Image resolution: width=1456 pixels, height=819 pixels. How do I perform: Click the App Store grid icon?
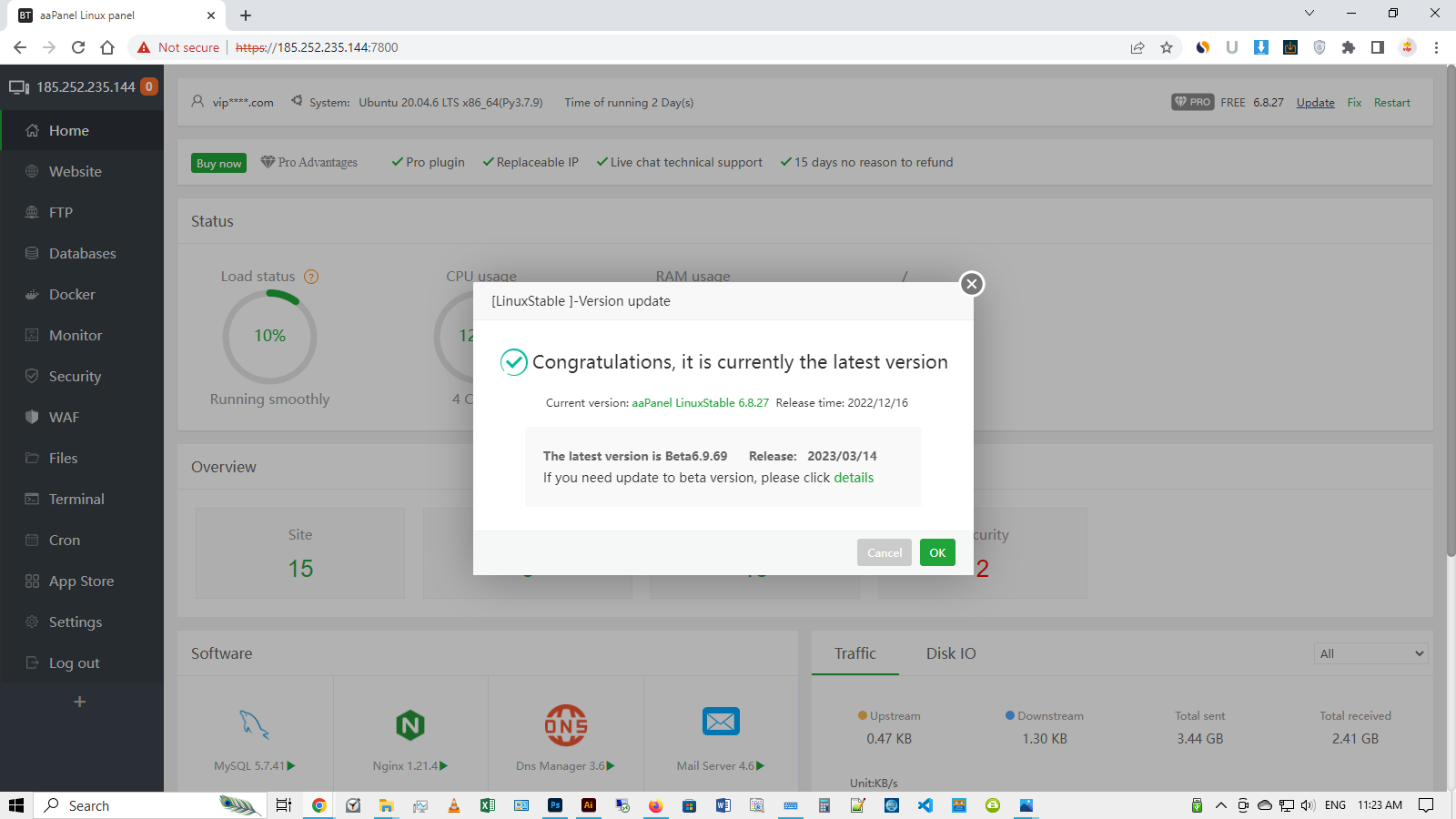(32, 581)
